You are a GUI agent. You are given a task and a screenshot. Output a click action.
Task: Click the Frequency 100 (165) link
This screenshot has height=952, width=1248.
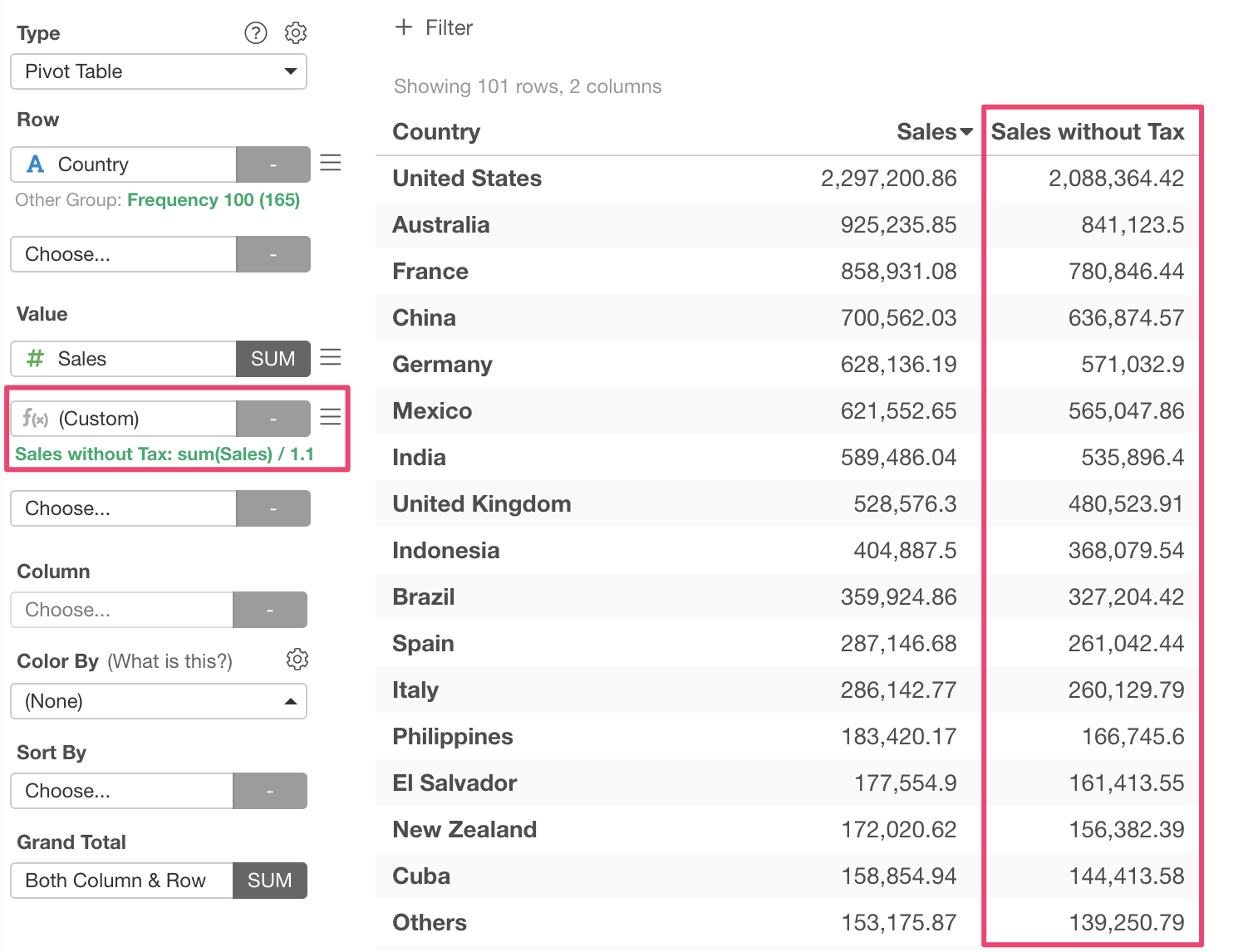[x=214, y=200]
